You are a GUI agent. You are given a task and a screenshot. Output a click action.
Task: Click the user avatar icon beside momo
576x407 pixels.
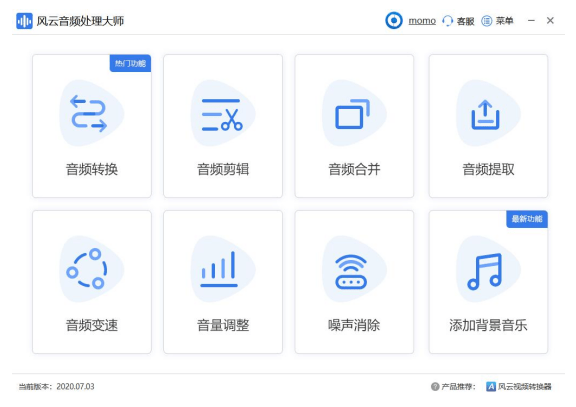tap(394, 20)
